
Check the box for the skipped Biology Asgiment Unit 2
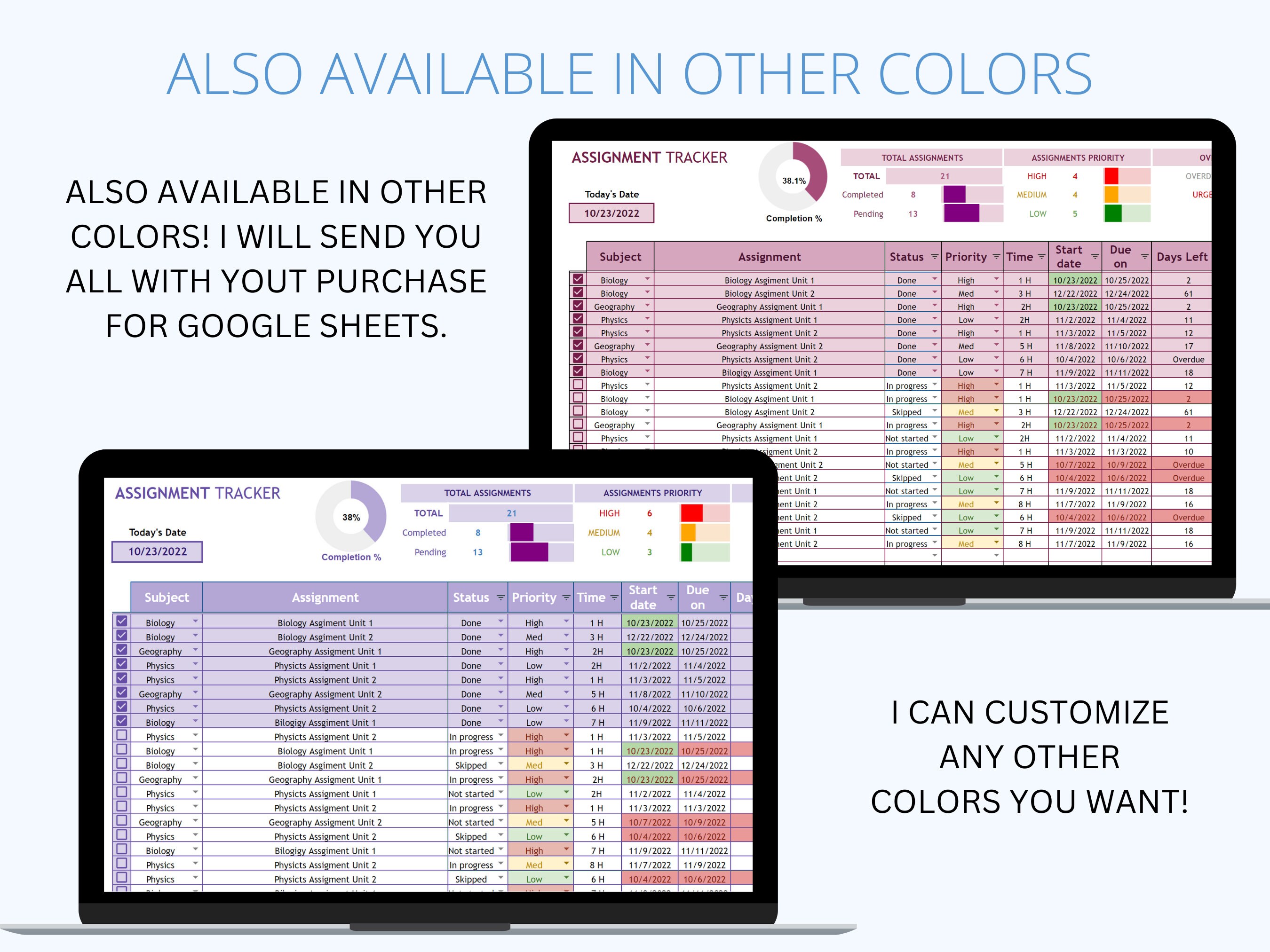pos(121,765)
